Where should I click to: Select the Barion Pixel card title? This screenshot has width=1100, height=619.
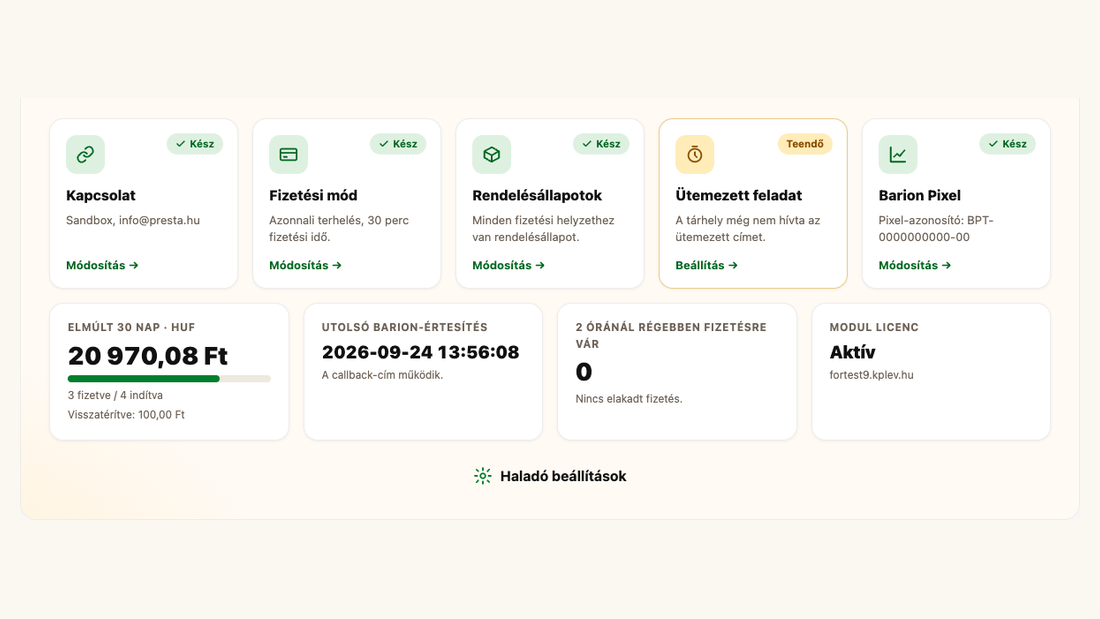920,195
